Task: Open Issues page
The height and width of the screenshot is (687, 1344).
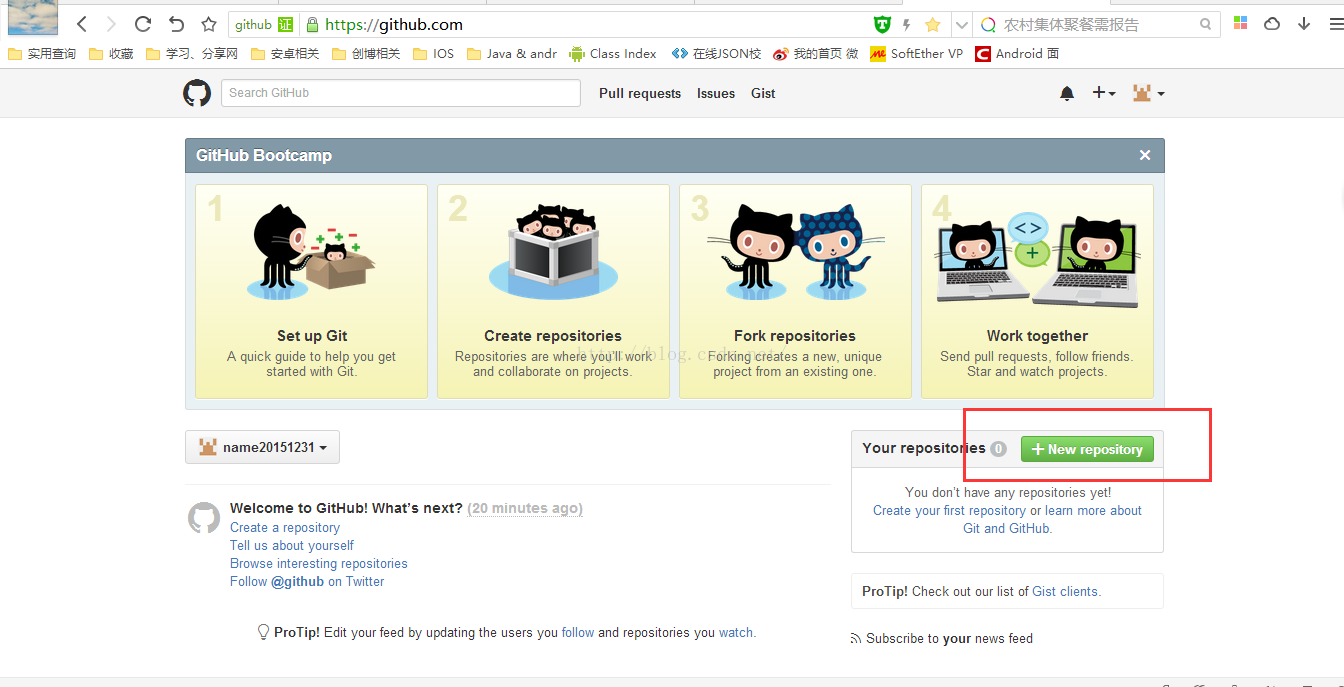Action: pos(716,93)
